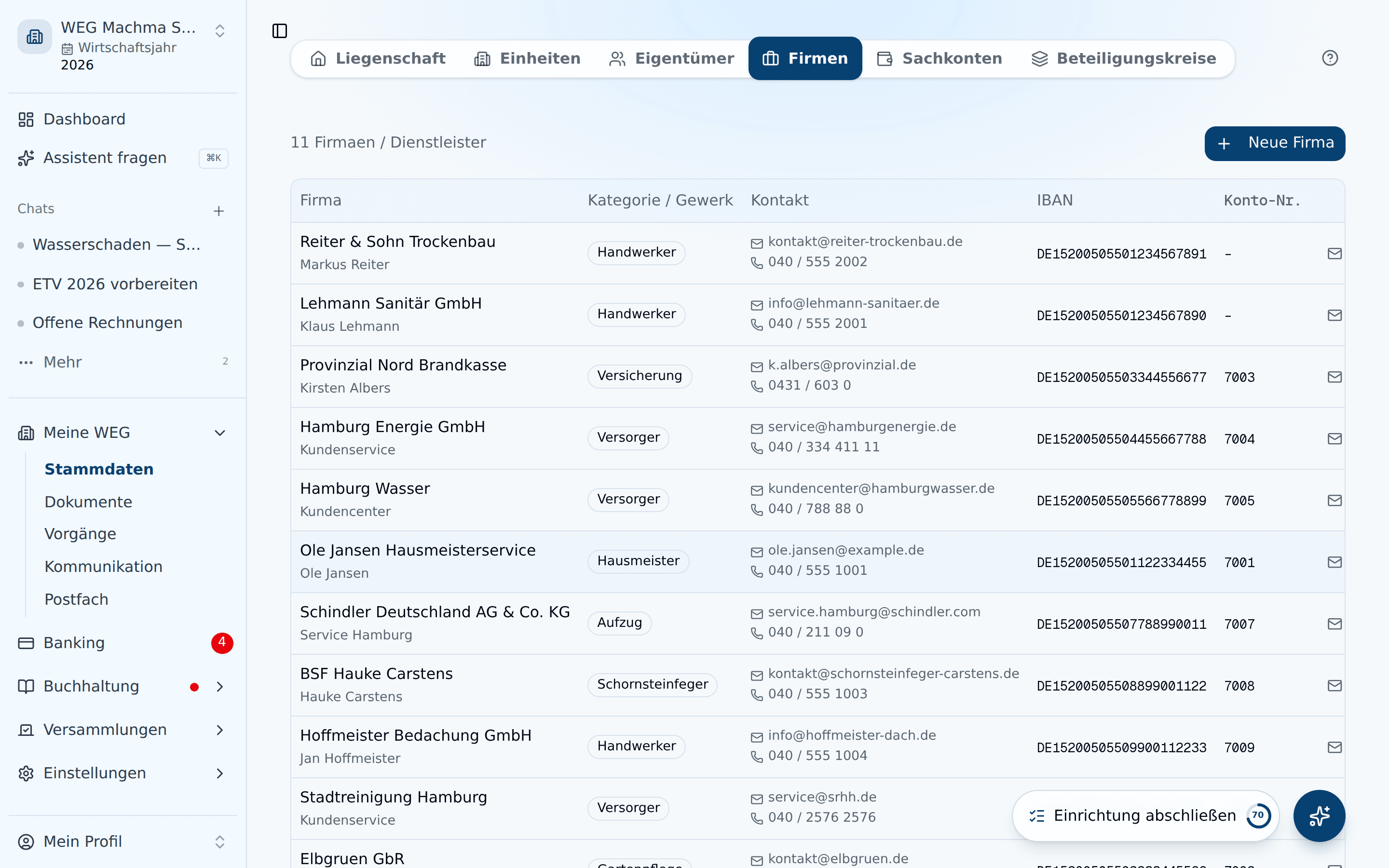
Task: Expand the Buchhaltung section
Action: click(x=219, y=687)
